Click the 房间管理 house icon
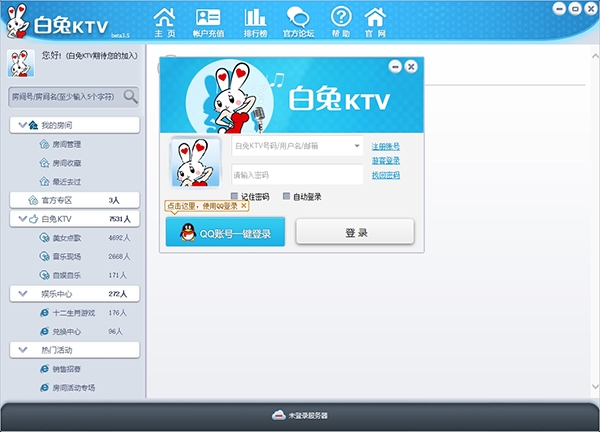The image size is (600, 432). (44, 144)
